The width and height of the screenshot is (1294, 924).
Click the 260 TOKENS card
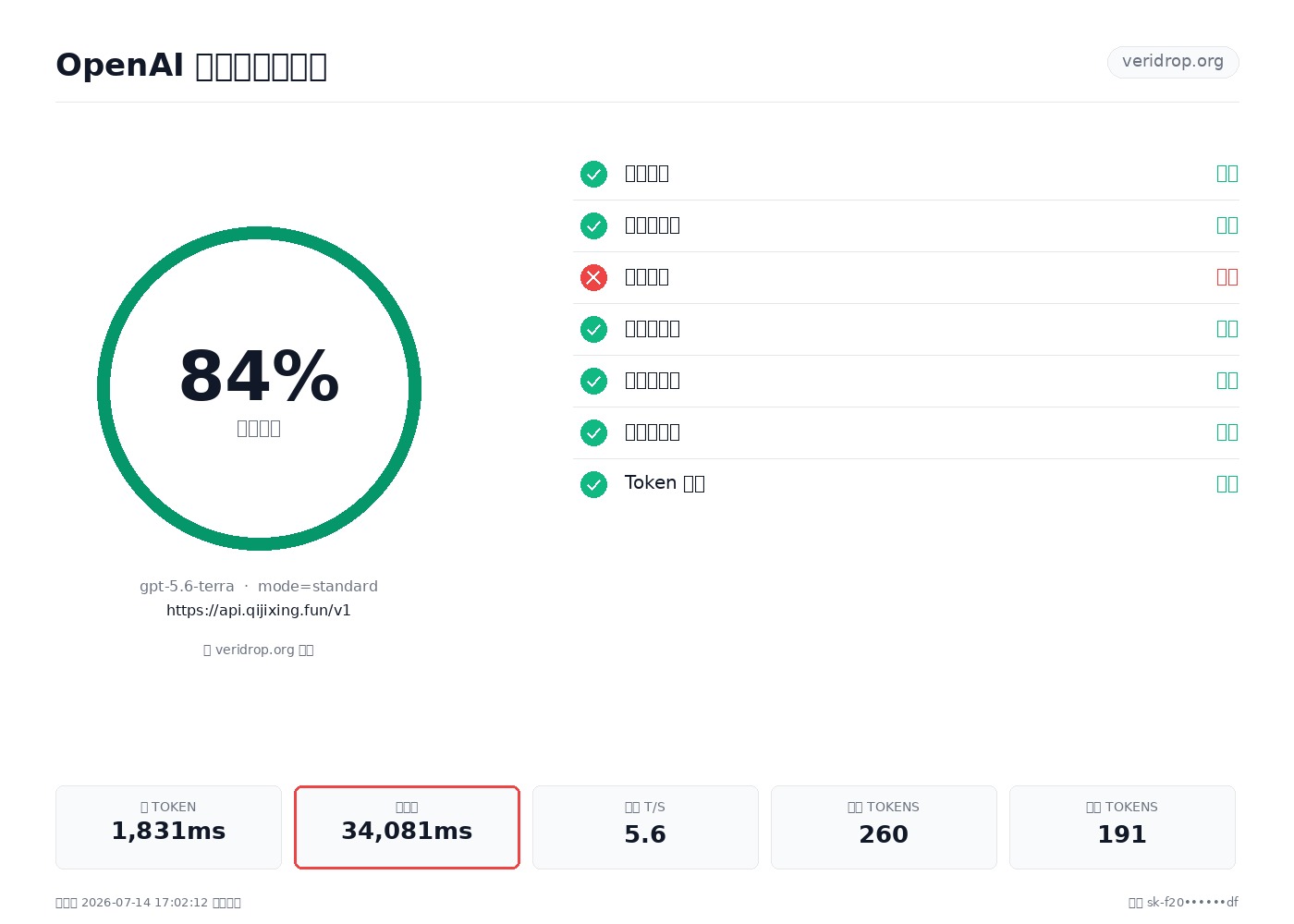click(884, 827)
